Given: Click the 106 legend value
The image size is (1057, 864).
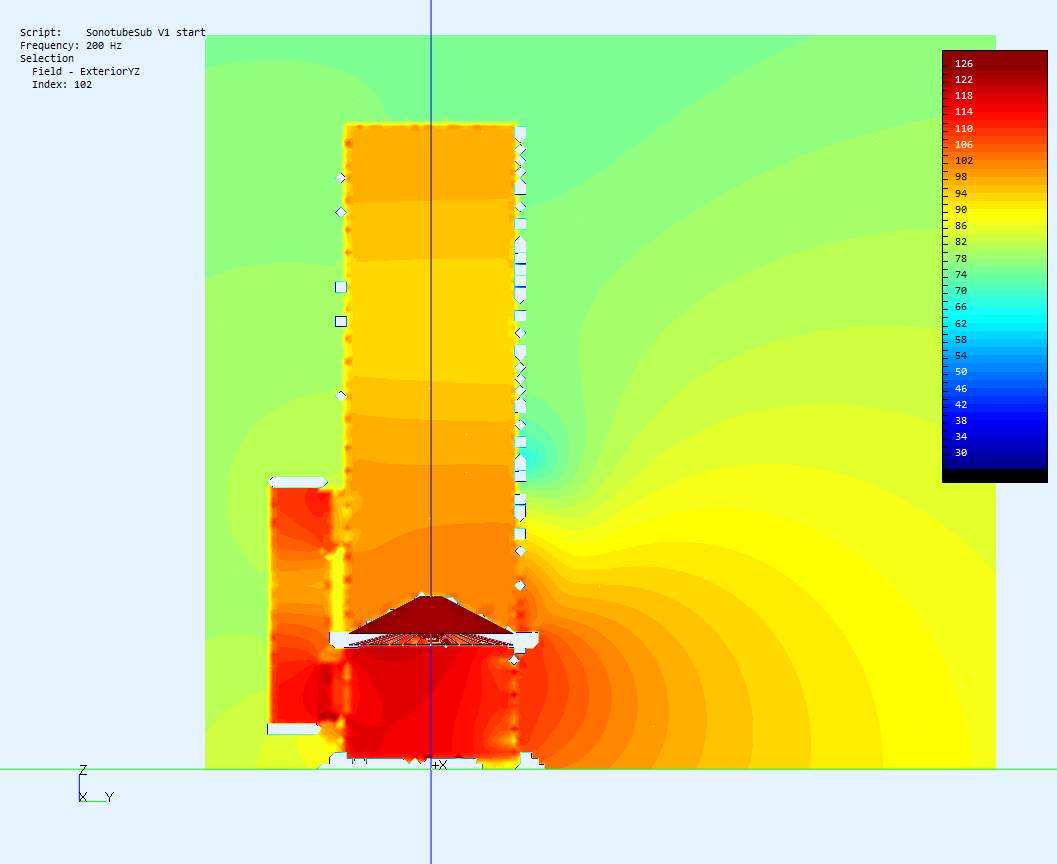Looking at the screenshot, I should pyautogui.click(x=964, y=144).
